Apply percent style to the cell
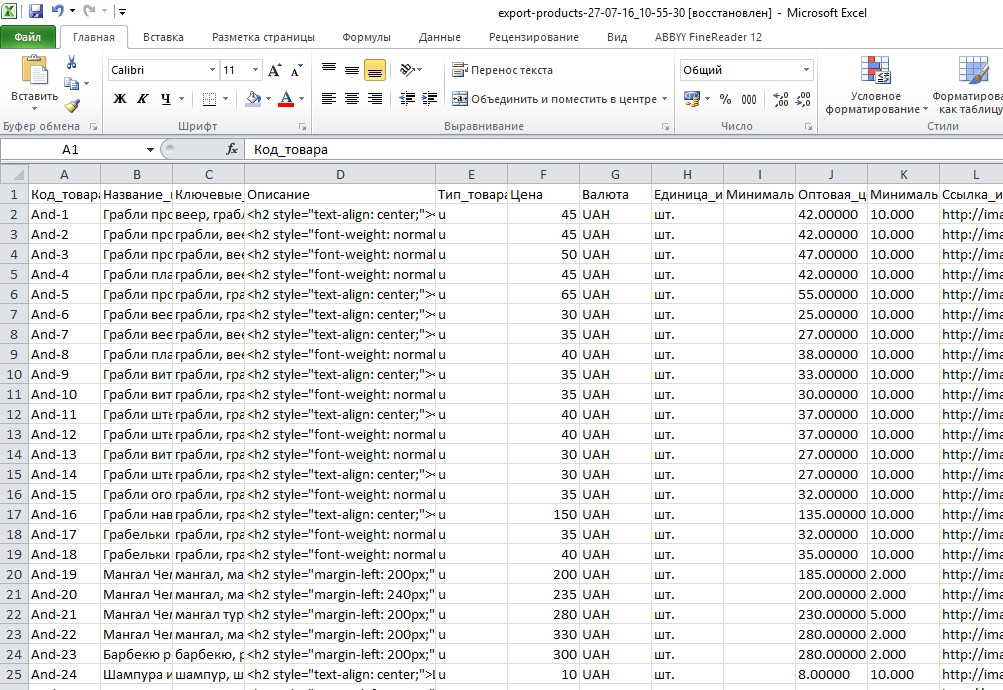 (725, 99)
